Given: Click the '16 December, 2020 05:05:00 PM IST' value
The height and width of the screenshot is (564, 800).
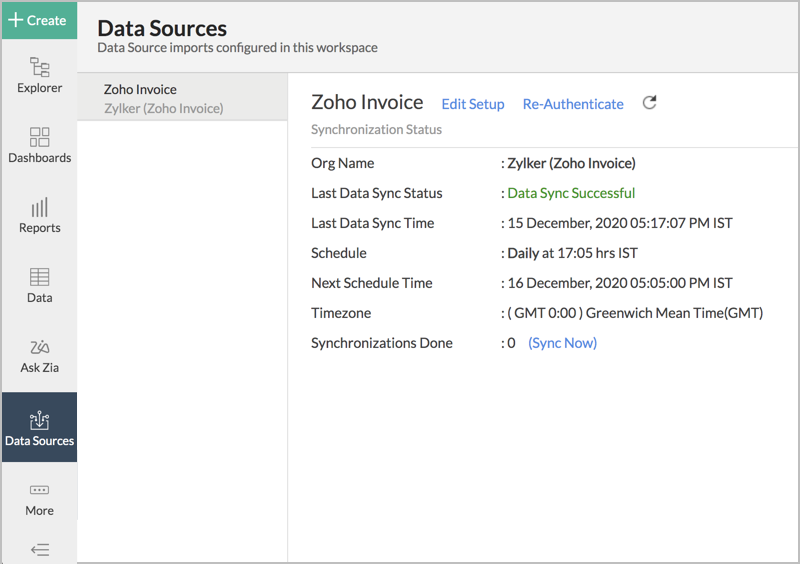Looking at the screenshot, I should pyautogui.click(x=620, y=283).
